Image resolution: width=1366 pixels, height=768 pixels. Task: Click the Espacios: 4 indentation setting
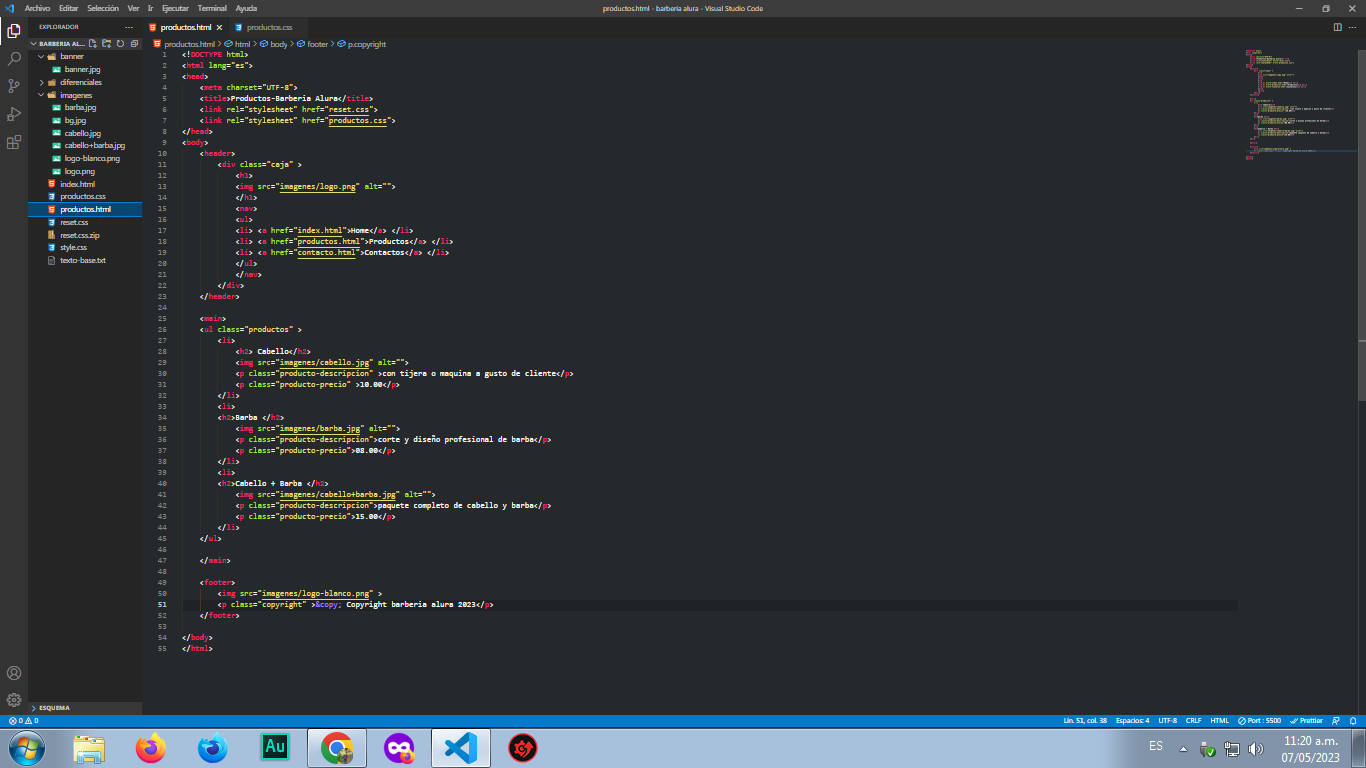coord(1133,720)
